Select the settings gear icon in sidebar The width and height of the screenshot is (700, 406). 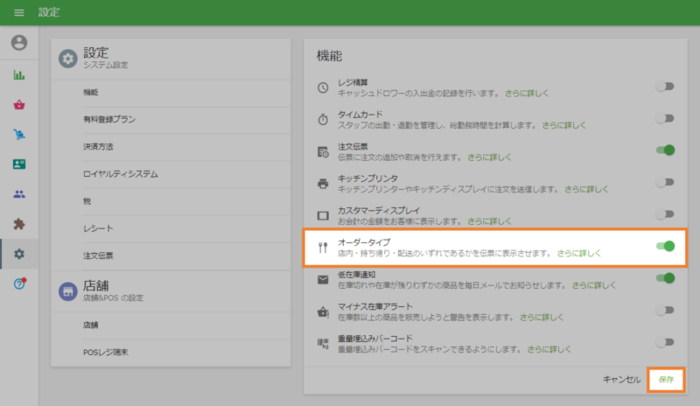tap(19, 254)
